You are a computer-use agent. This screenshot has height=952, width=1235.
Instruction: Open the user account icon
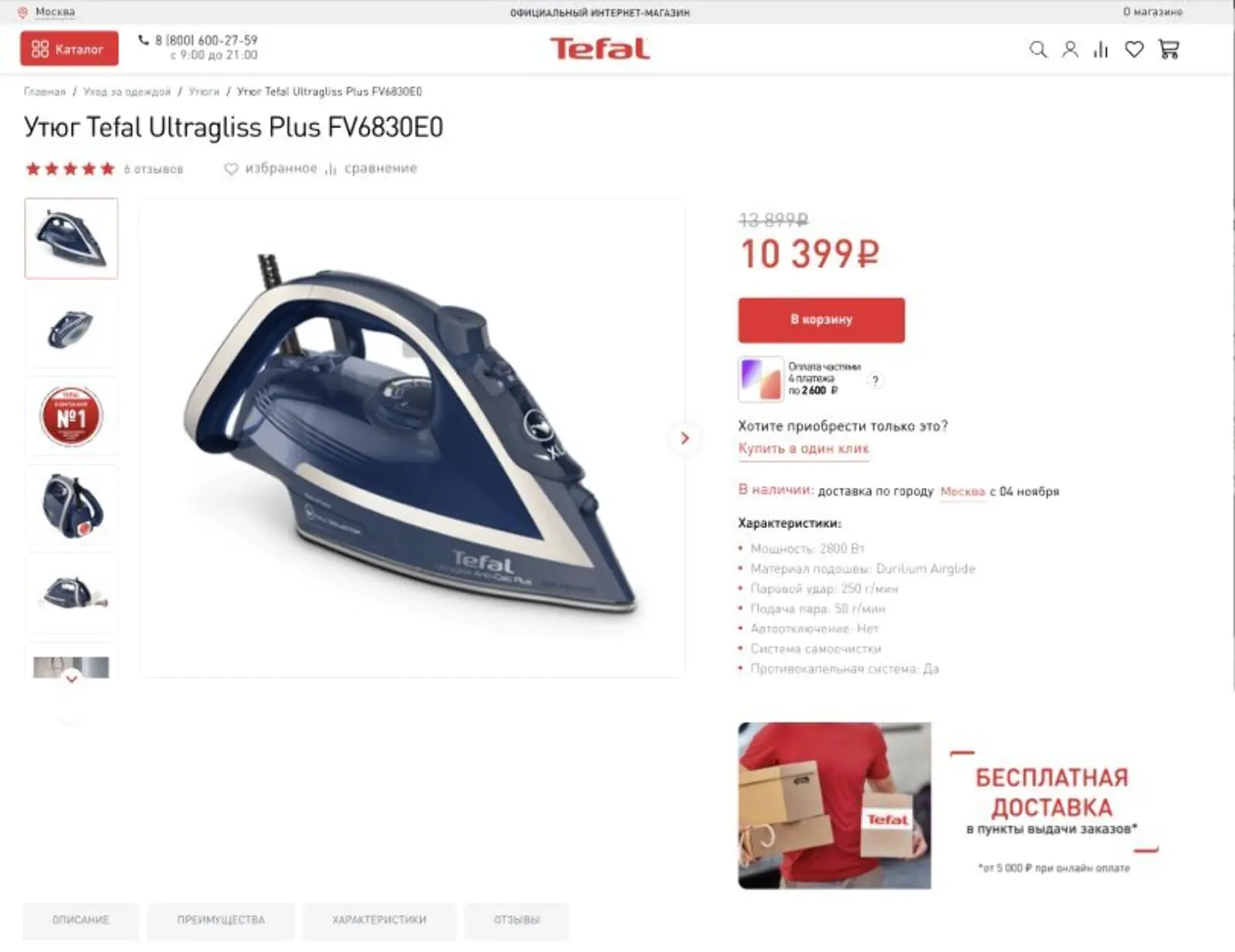tap(1070, 49)
